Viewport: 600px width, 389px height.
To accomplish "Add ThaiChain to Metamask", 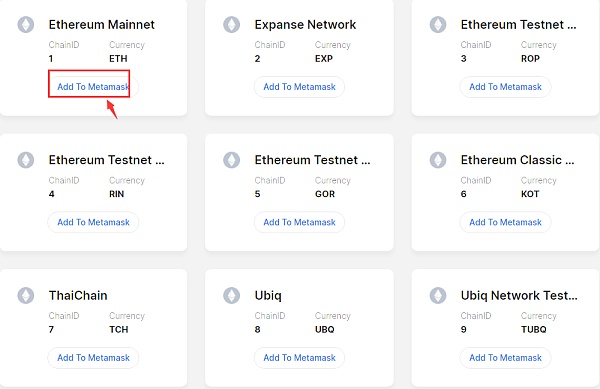I will tap(93, 358).
